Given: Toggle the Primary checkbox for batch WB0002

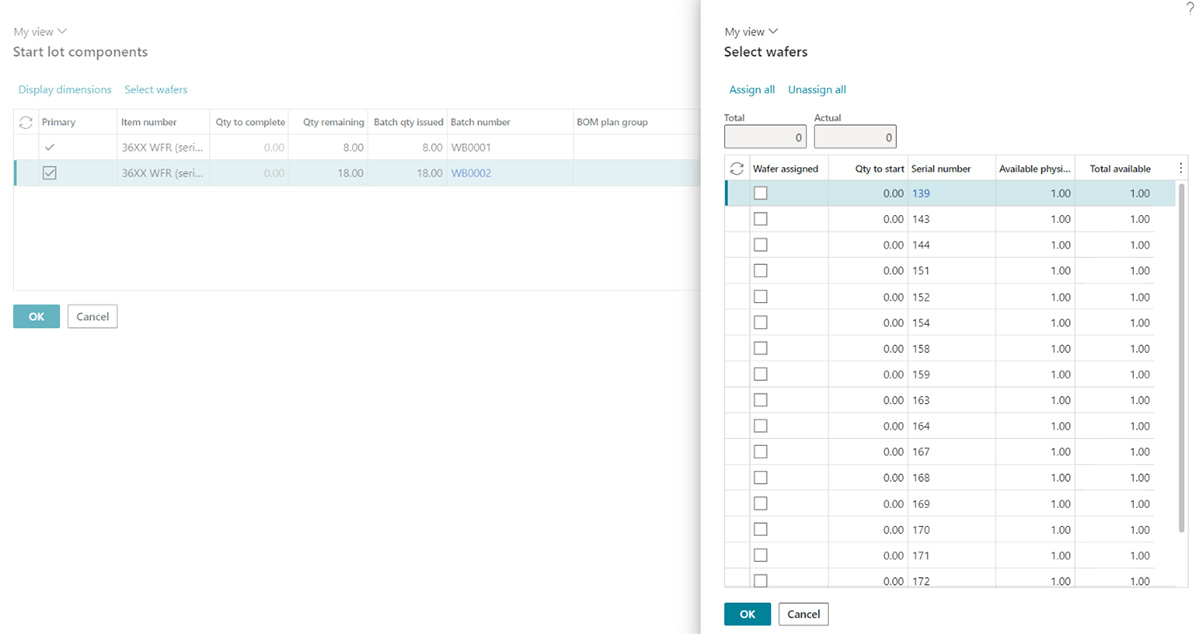Looking at the screenshot, I should (x=49, y=173).
